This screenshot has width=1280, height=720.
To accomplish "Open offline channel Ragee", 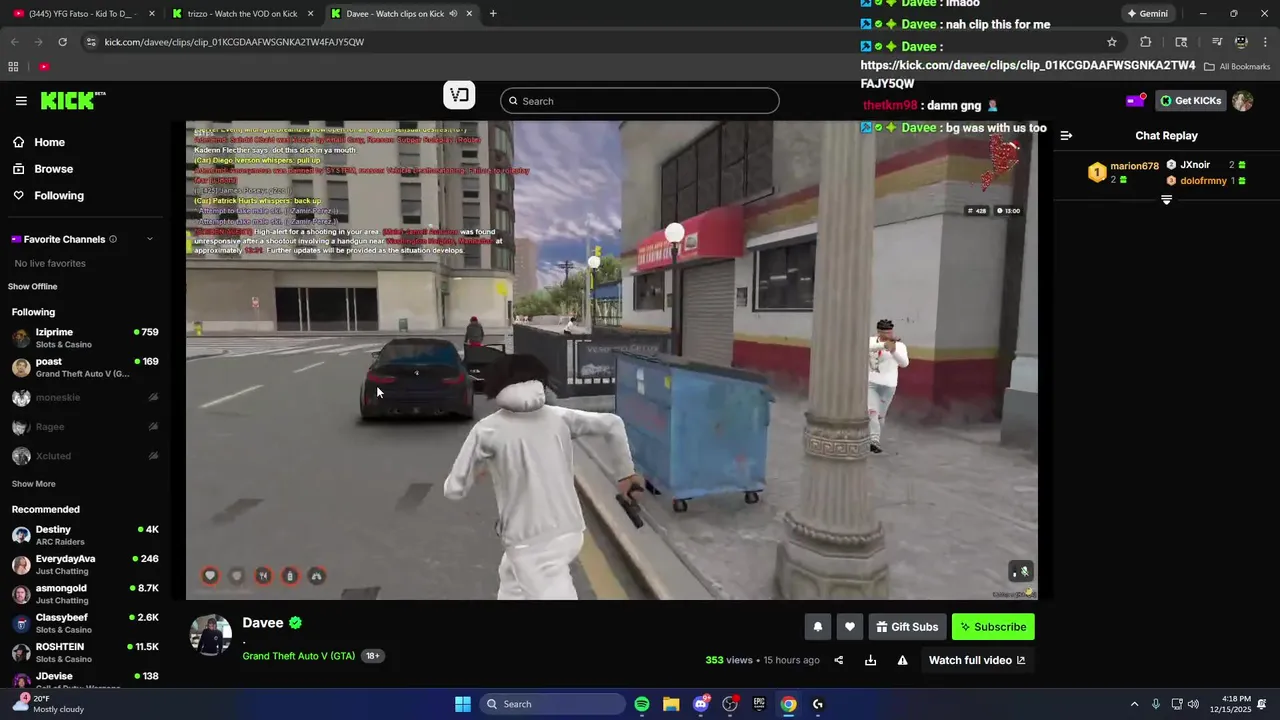I will (85, 427).
